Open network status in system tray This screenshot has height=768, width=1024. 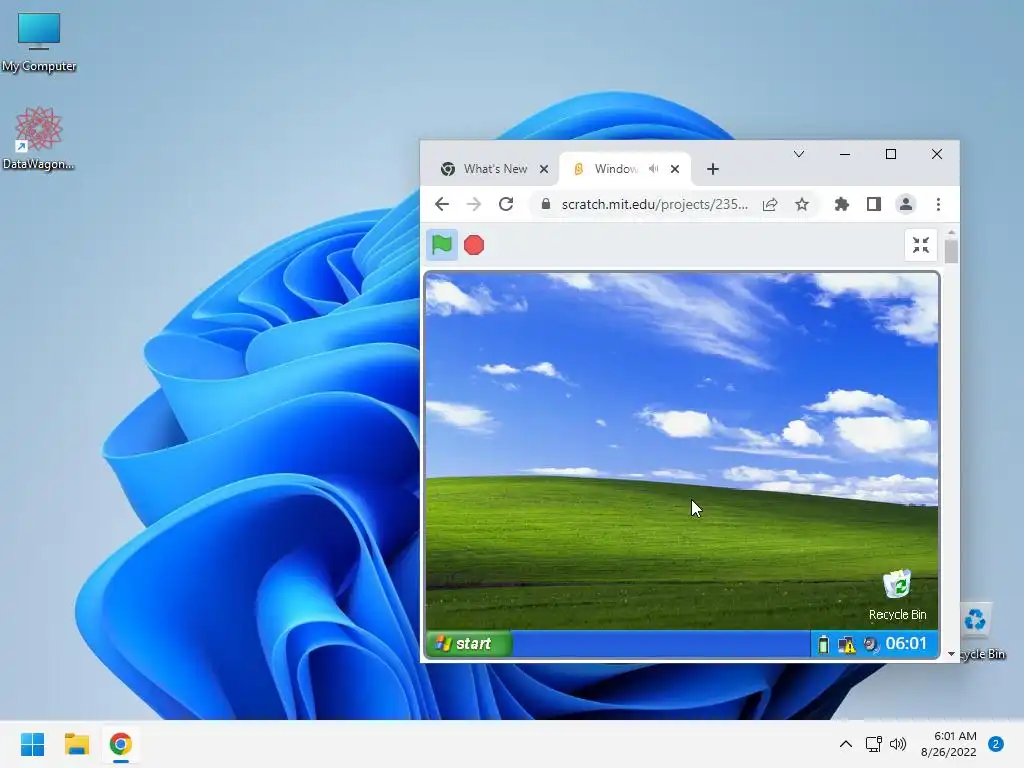[874, 744]
